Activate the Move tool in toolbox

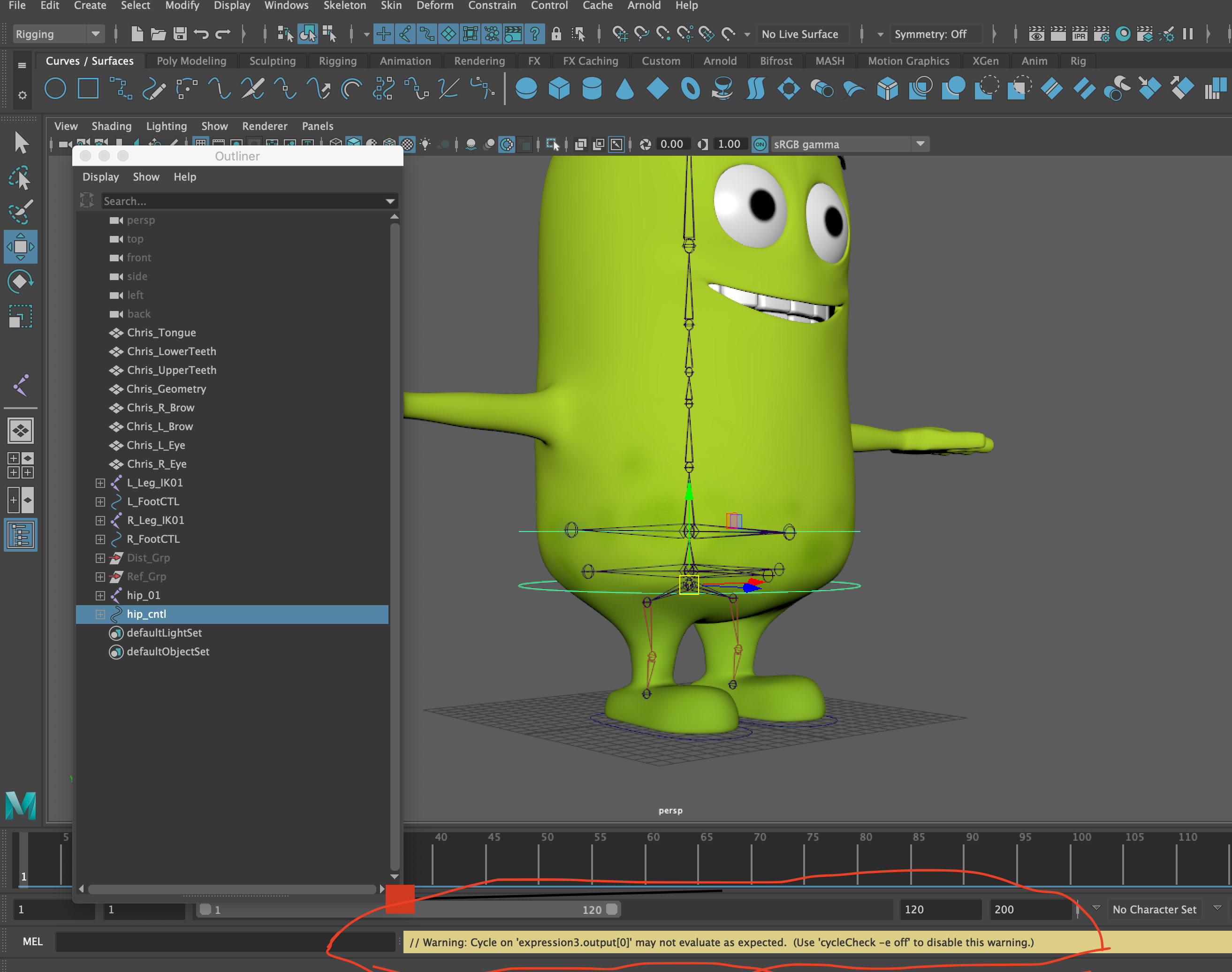[x=21, y=246]
